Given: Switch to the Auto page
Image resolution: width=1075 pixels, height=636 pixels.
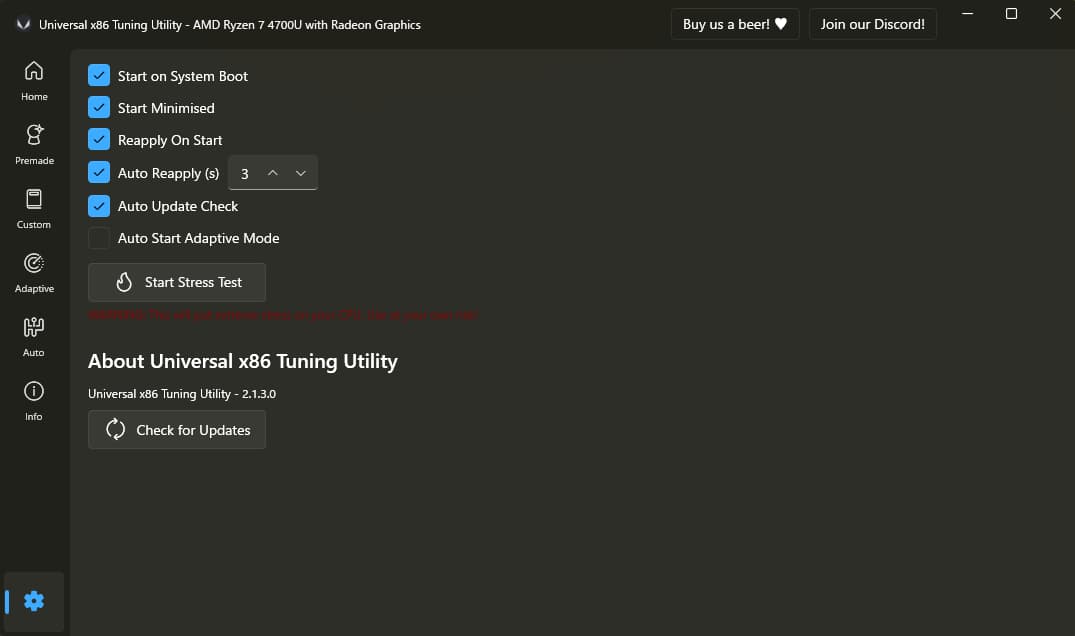Looking at the screenshot, I should pyautogui.click(x=34, y=337).
